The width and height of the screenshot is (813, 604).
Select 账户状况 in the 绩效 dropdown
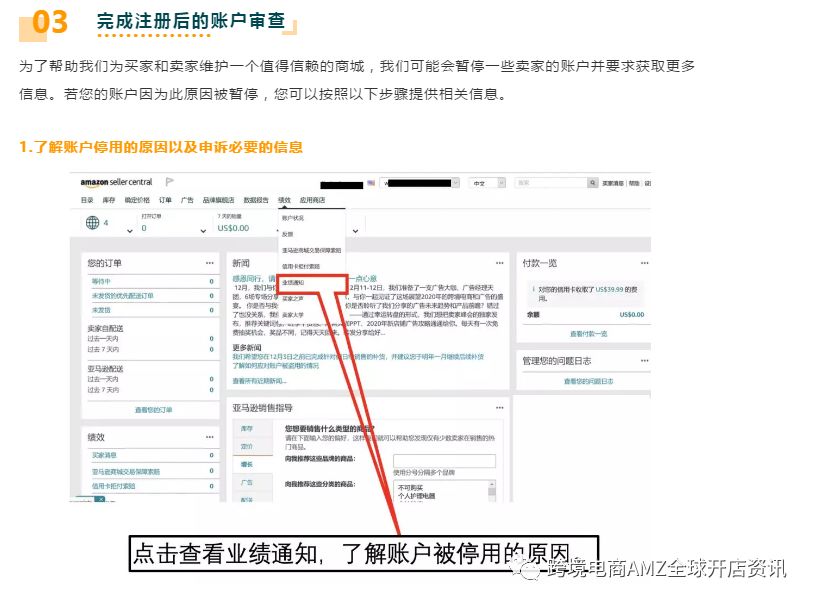pyautogui.click(x=293, y=218)
